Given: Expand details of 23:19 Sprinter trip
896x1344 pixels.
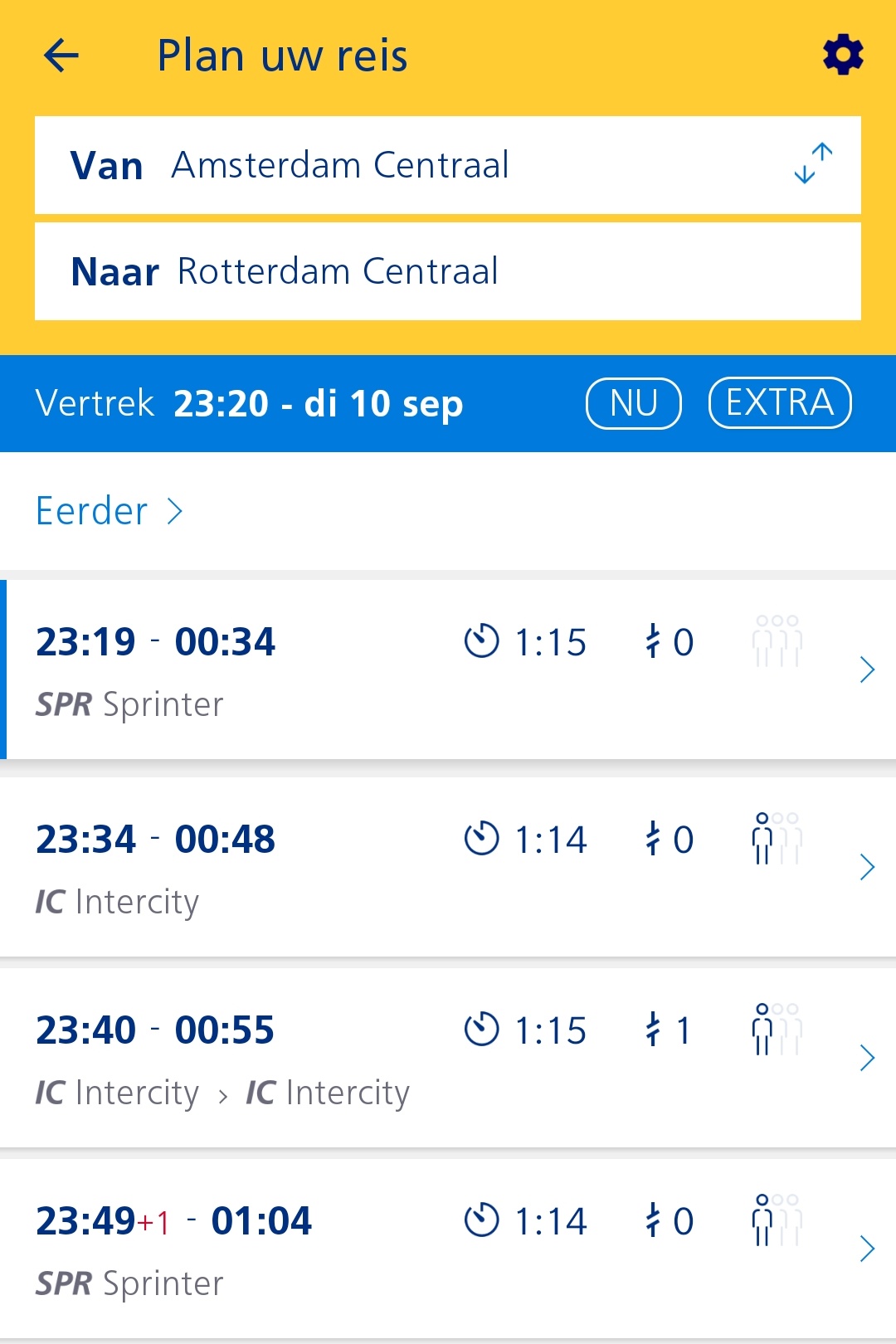Looking at the screenshot, I should point(867,670).
